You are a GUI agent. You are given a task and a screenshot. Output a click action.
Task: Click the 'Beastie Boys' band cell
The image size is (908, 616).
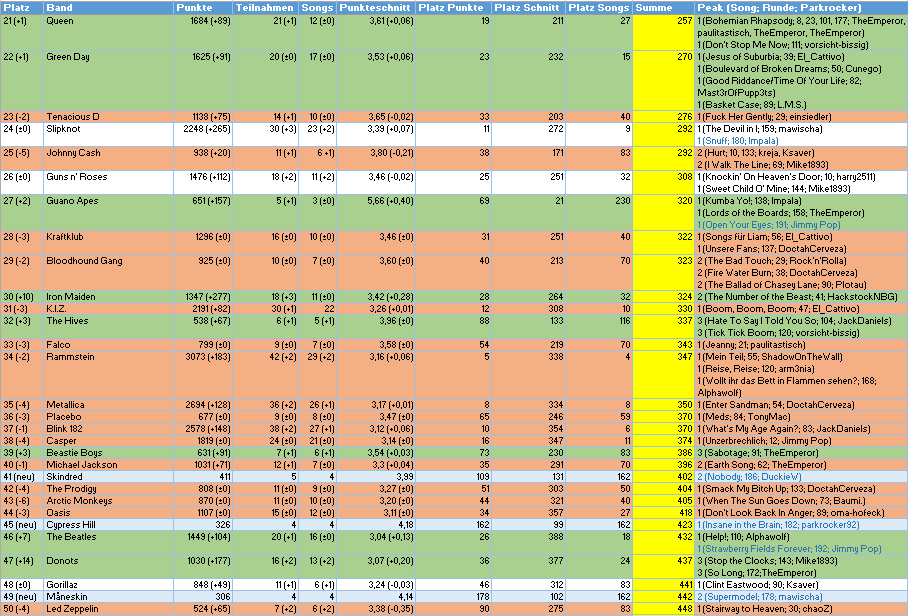108,453
